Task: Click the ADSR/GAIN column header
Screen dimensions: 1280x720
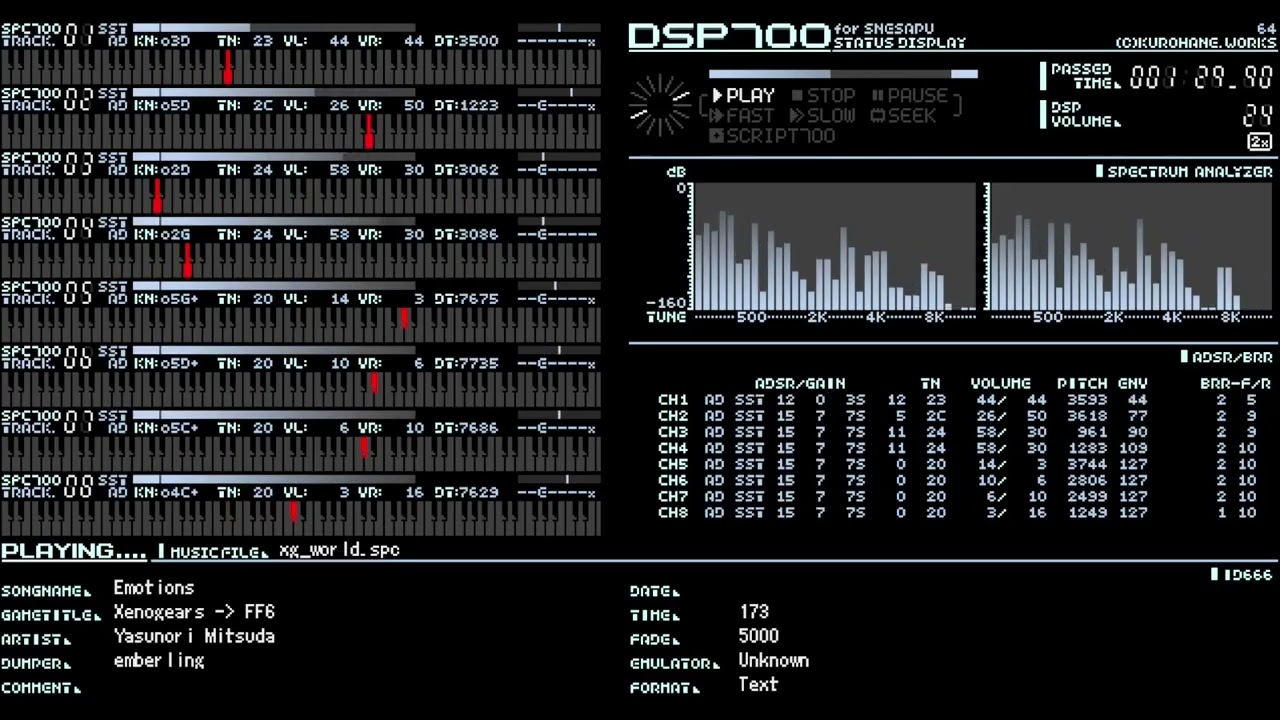Action: pyautogui.click(x=800, y=384)
